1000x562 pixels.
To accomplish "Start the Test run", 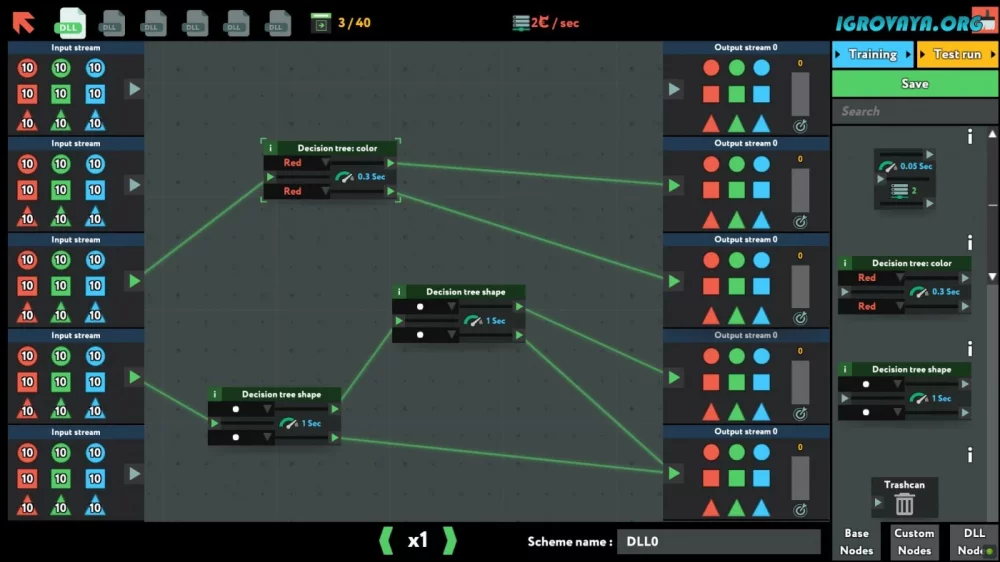I will (x=957, y=54).
